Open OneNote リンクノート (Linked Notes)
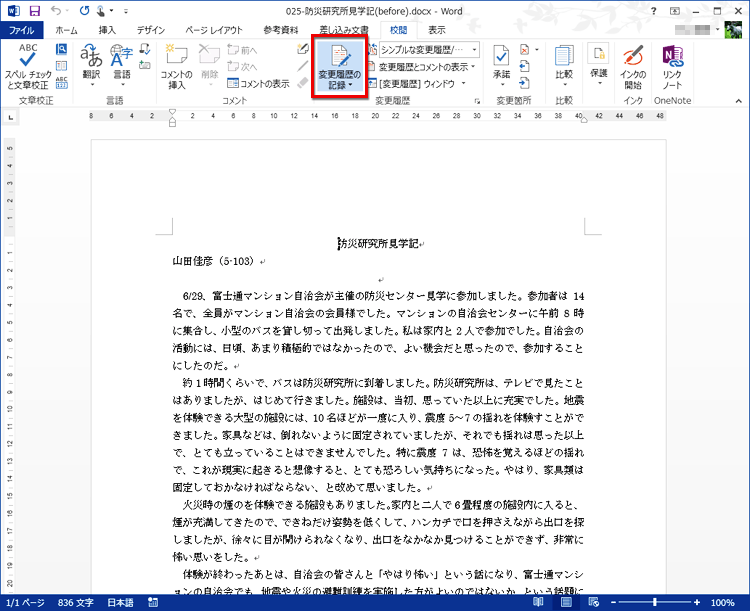The image size is (750, 611). 672,66
